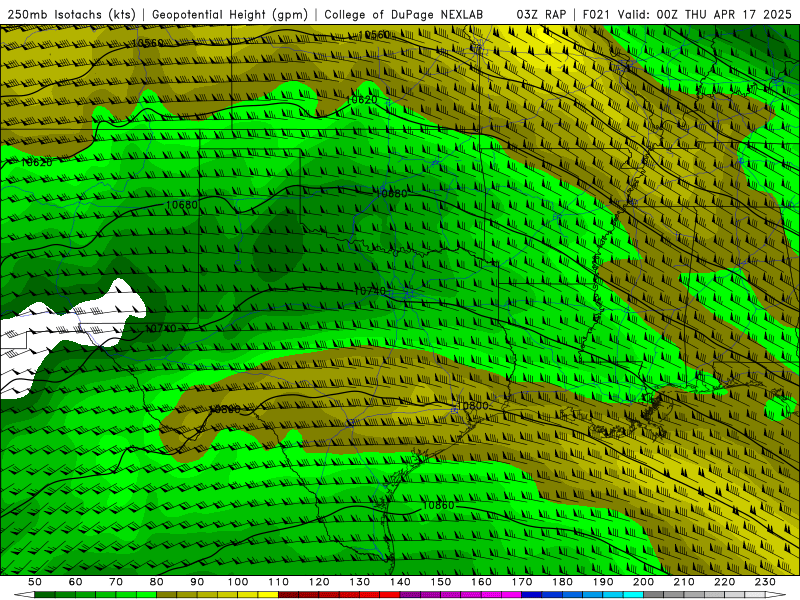Click the colorbar label 130
This screenshot has width=800, height=600.
359,582
